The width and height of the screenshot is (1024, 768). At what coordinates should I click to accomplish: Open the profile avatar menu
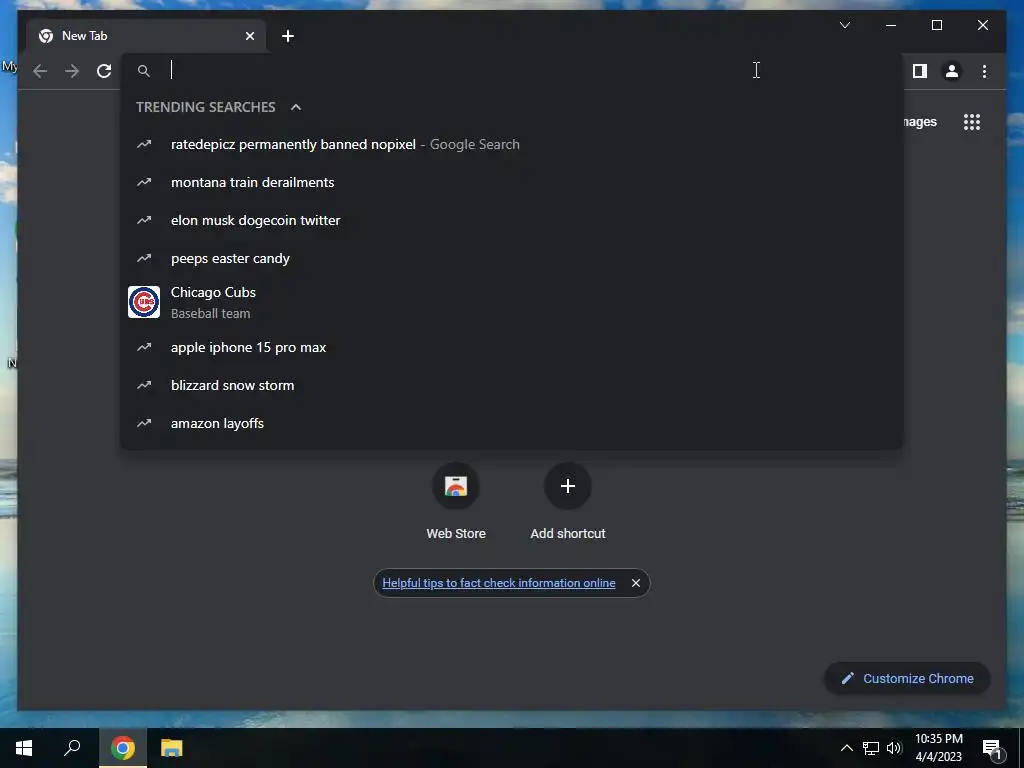coord(952,71)
